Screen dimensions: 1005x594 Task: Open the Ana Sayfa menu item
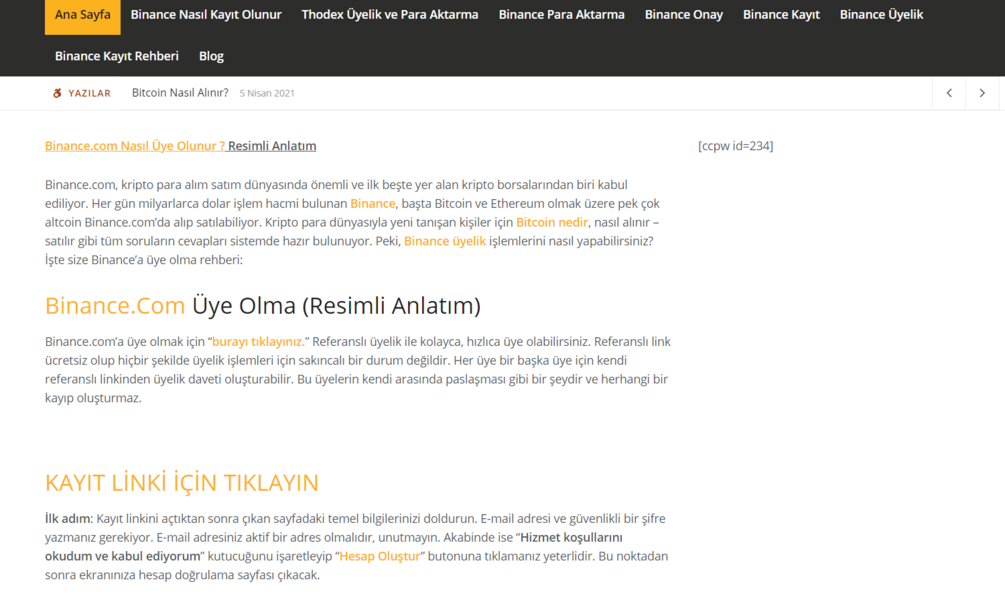[82, 15]
